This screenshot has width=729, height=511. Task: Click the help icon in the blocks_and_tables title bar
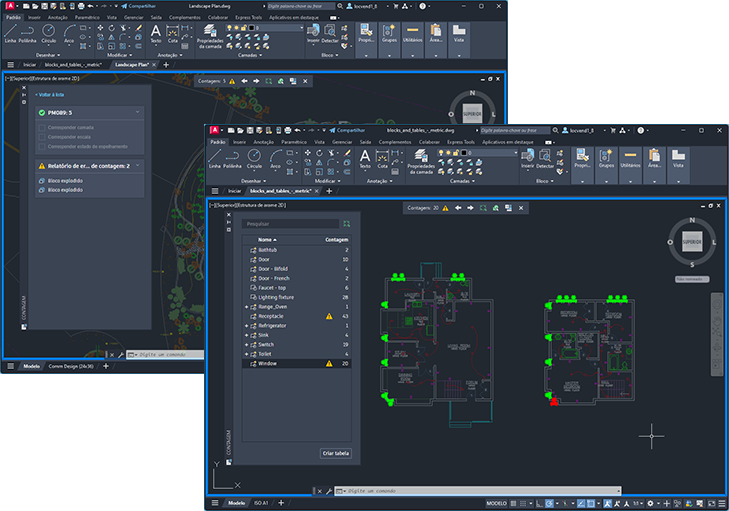pyautogui.click(x=641, y=130)
